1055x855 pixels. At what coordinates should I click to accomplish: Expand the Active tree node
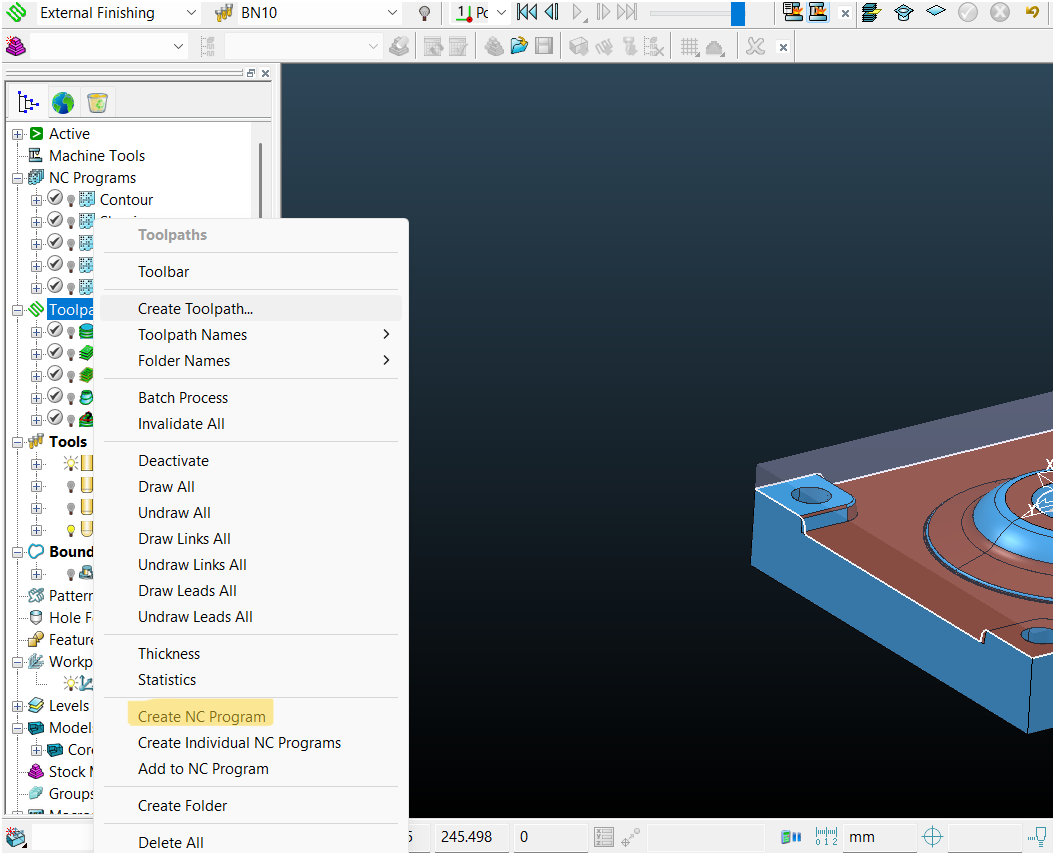click(x=18, y=135)
